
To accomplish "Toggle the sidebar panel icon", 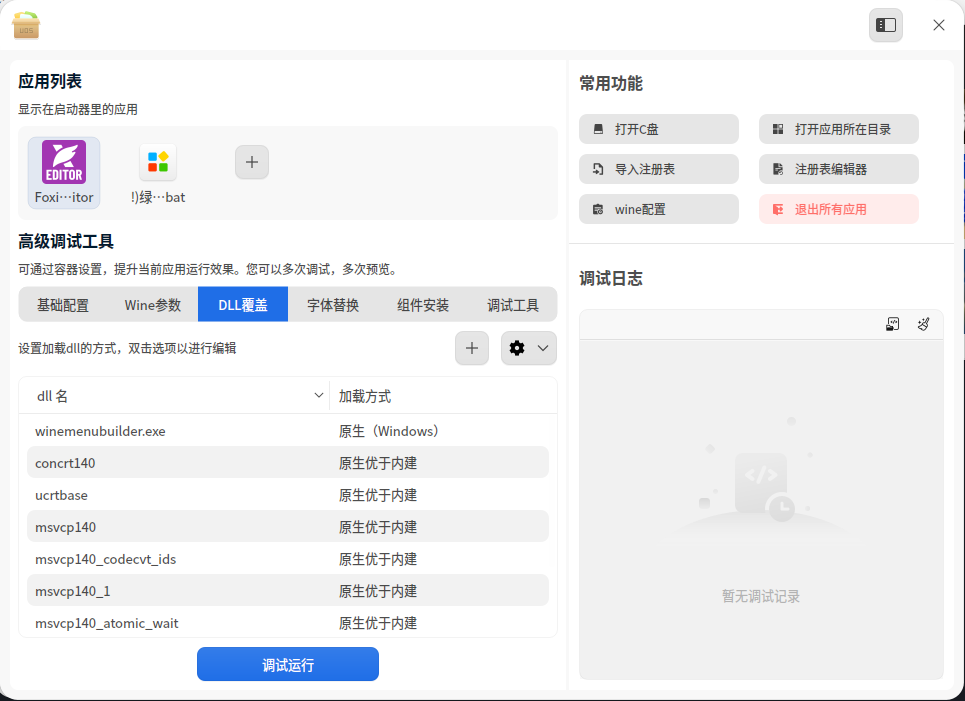I will (x=886, y=25).
